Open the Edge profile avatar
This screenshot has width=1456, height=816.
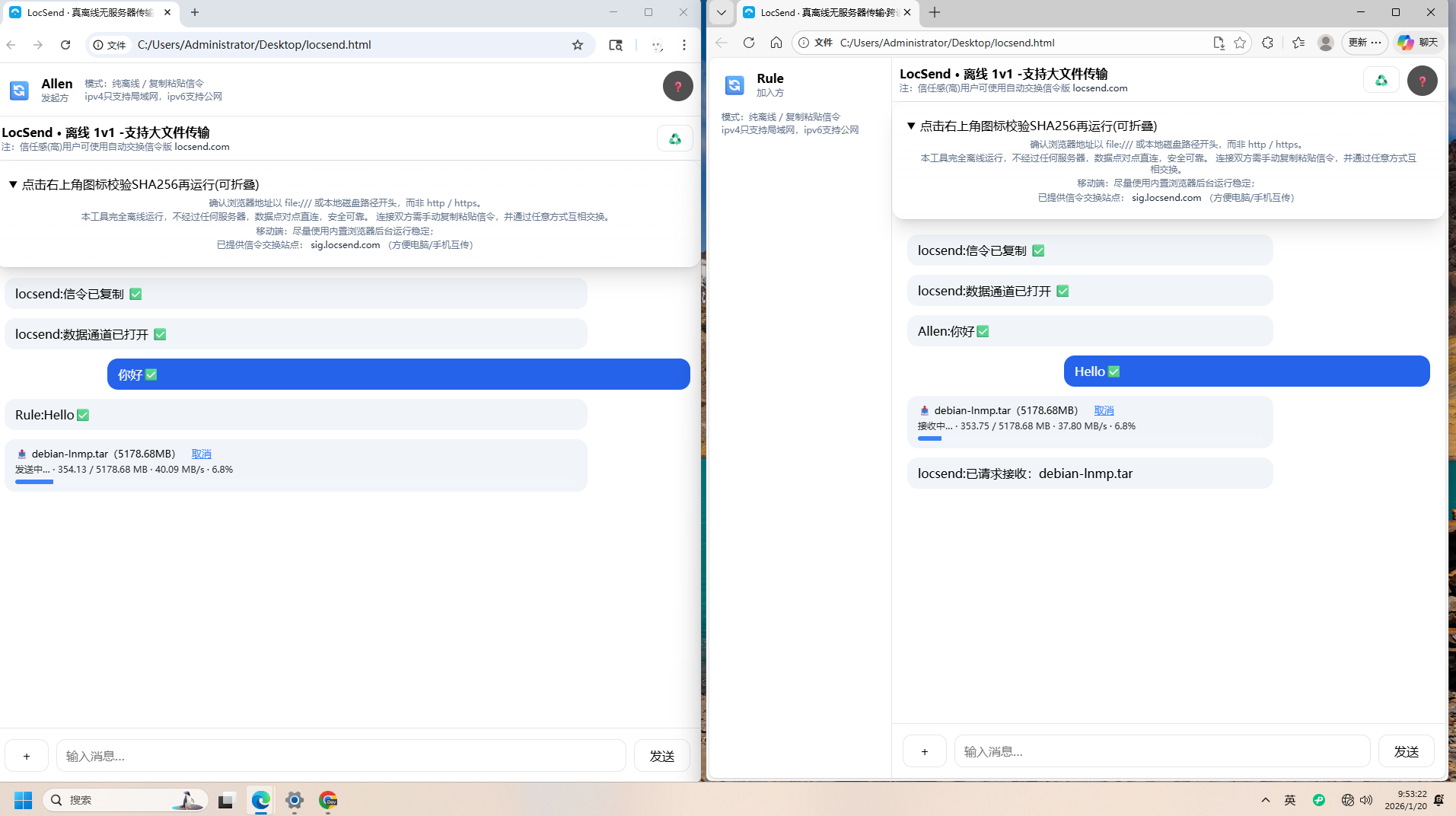coord(1325,43)
